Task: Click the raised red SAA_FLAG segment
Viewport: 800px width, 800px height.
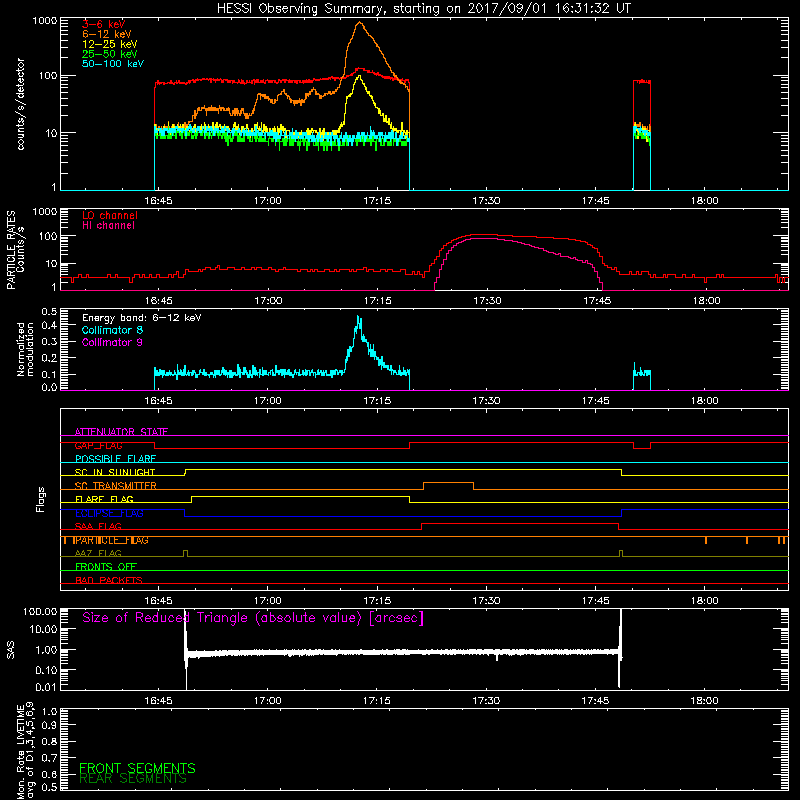Action: tap(520, 523)
